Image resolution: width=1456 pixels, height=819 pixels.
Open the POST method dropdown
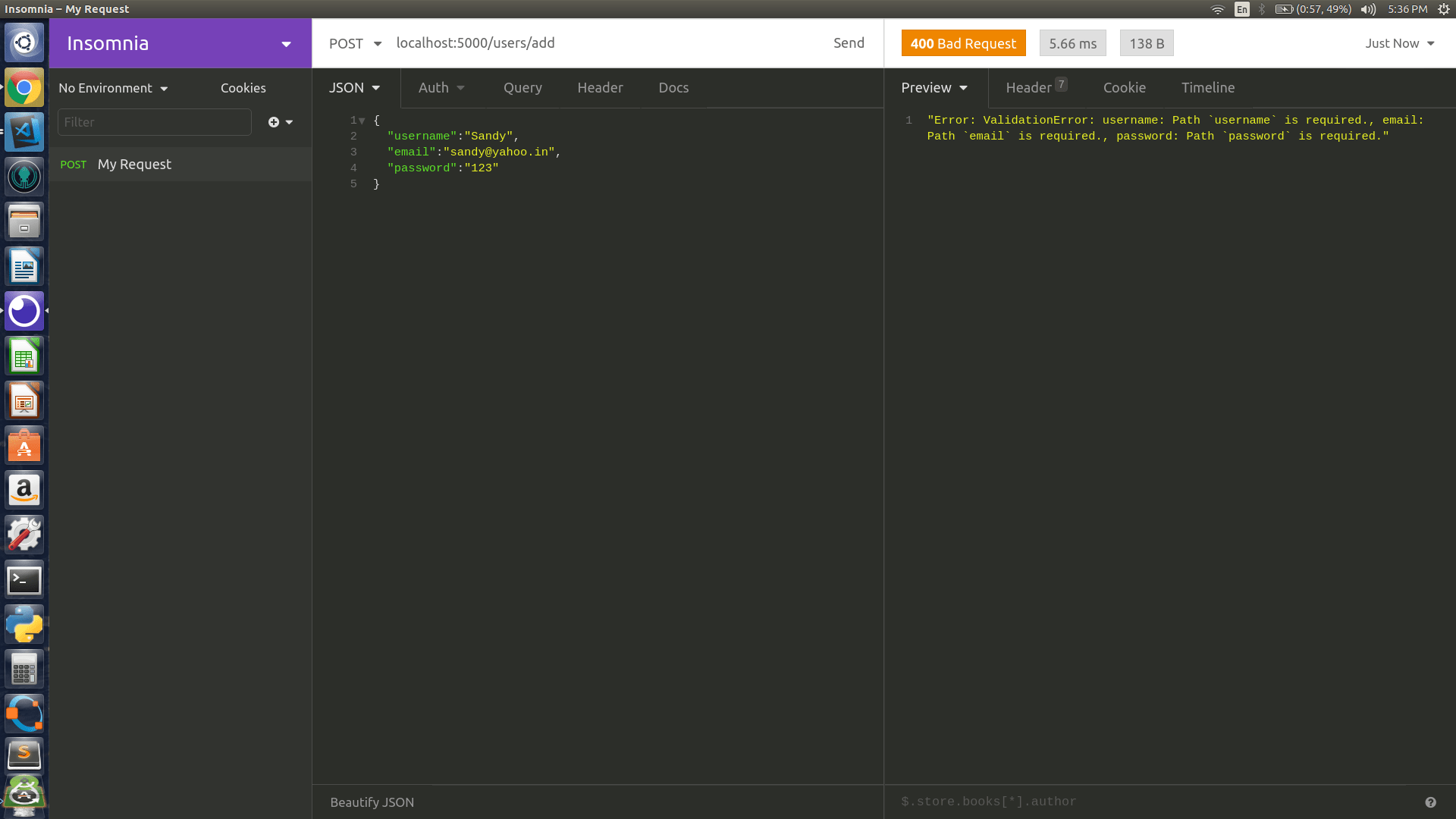point(355,43)
